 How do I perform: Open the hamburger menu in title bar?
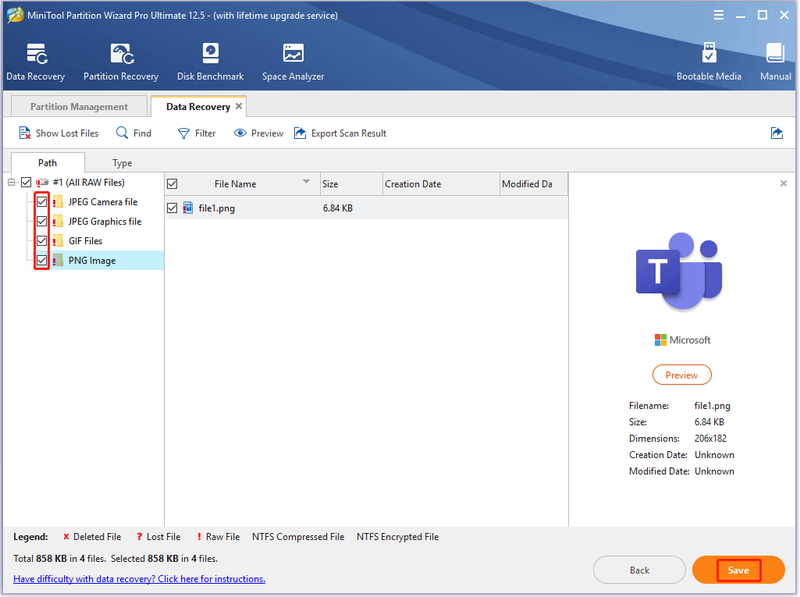(718, 15)
